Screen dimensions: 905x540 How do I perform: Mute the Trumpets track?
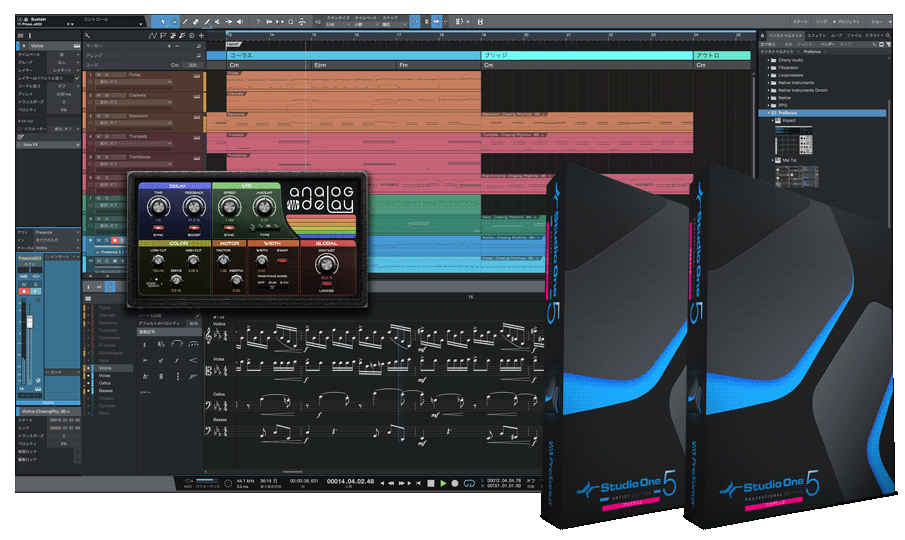[x=98, y=137]
